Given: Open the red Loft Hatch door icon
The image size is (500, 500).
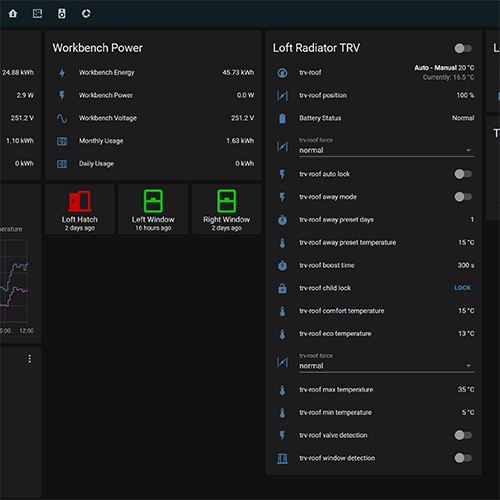Looking at the screenshot, I should click(80, 201).
